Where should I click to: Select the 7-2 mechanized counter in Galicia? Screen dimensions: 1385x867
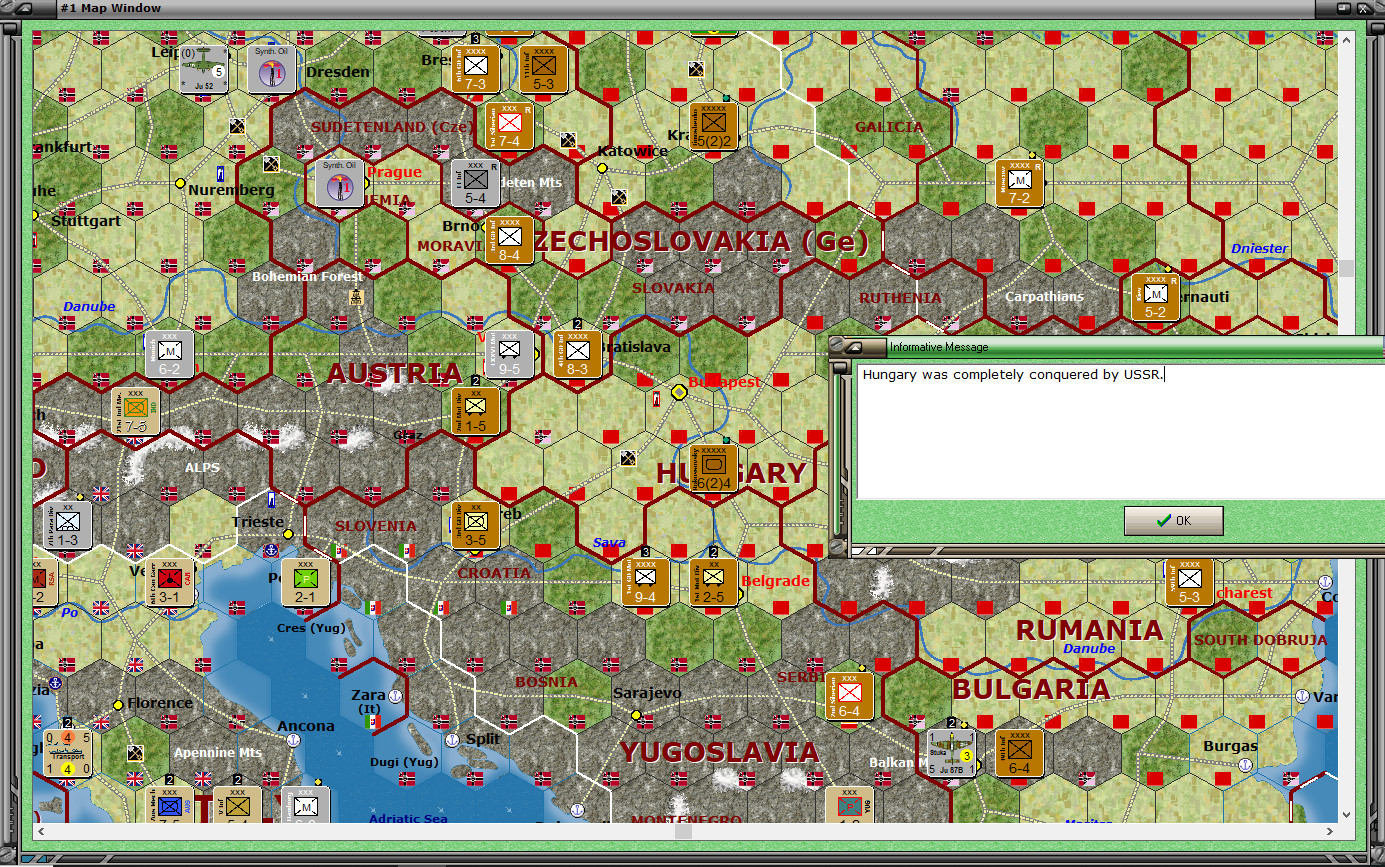1020,183
